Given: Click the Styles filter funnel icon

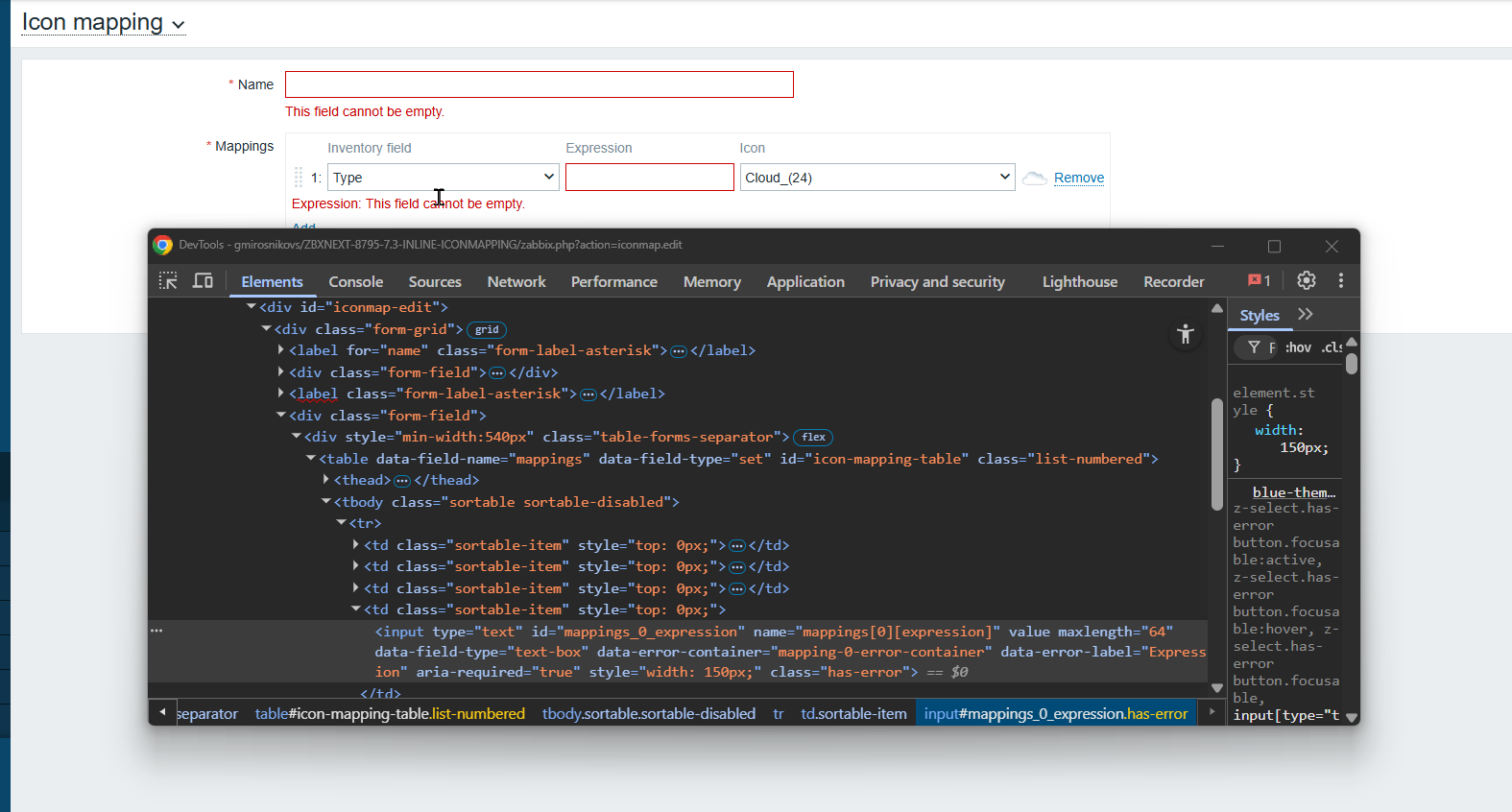Looking at the screenshot, I should (x=1254, y=347).
